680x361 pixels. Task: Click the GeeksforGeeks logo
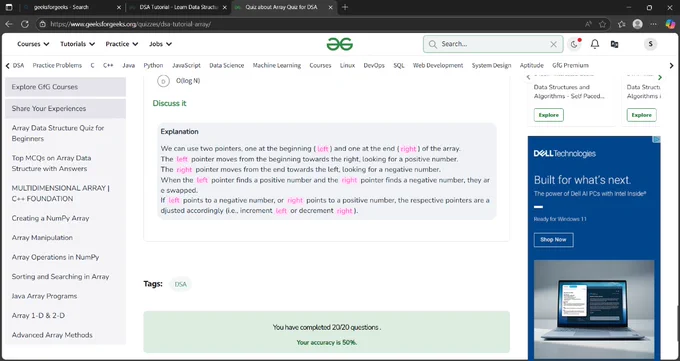(x=340, y=44)
